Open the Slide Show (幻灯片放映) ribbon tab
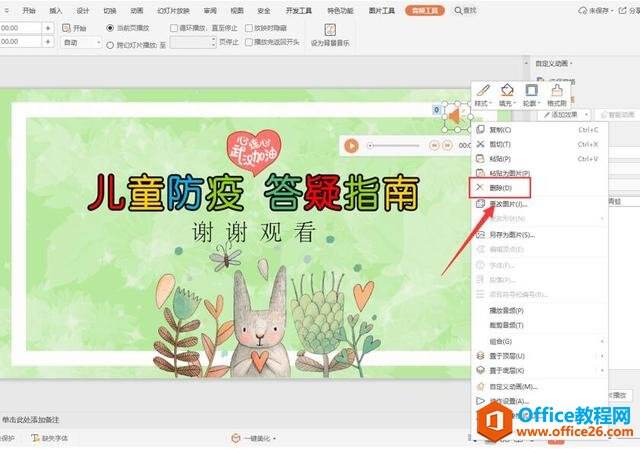The height and width of the screenshot is (449, 640). click(x=173, y=11)
